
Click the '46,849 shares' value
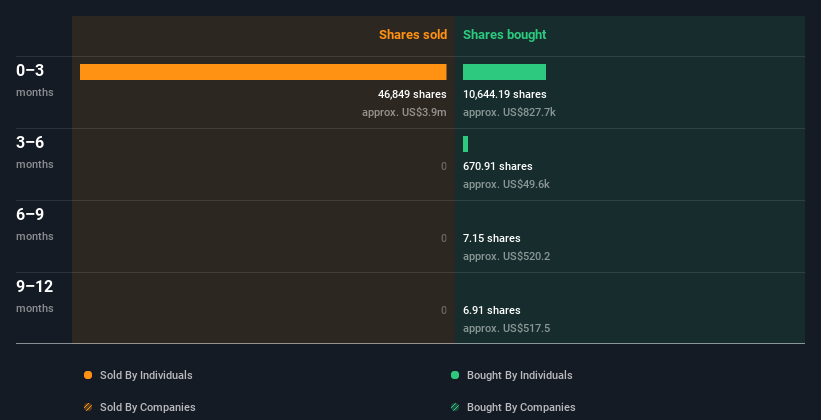point(412,94)
